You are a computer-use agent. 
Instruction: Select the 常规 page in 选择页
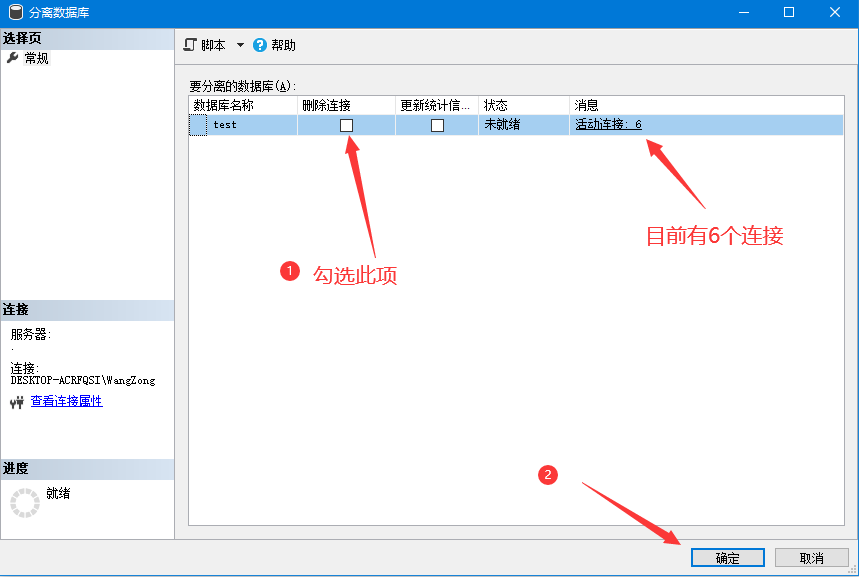pyautogui.click(x=36, y=58)
